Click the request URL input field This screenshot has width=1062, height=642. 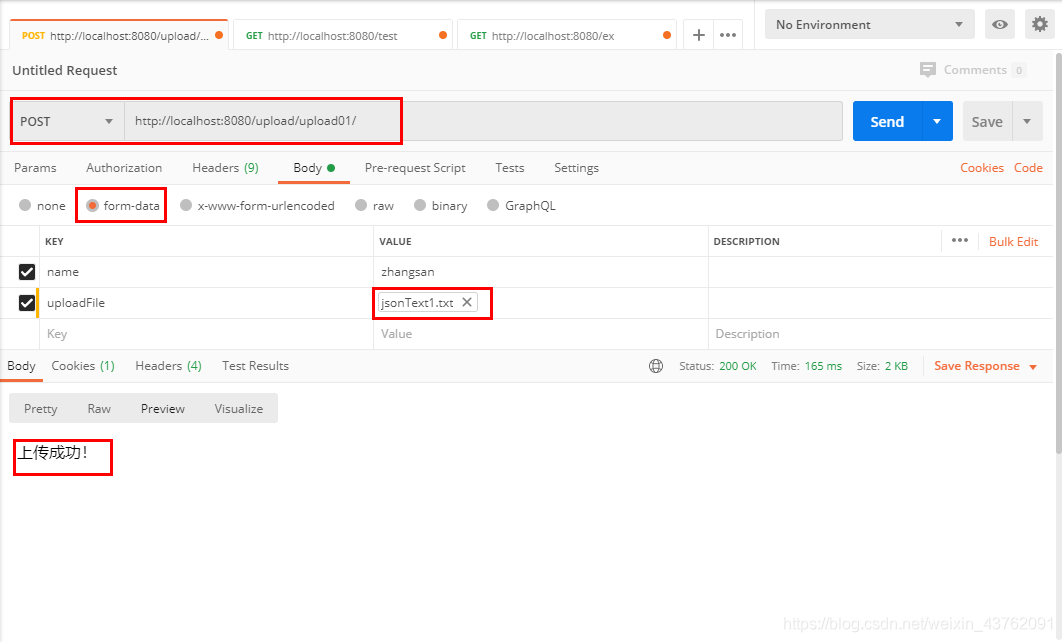(x=484, y=121)
